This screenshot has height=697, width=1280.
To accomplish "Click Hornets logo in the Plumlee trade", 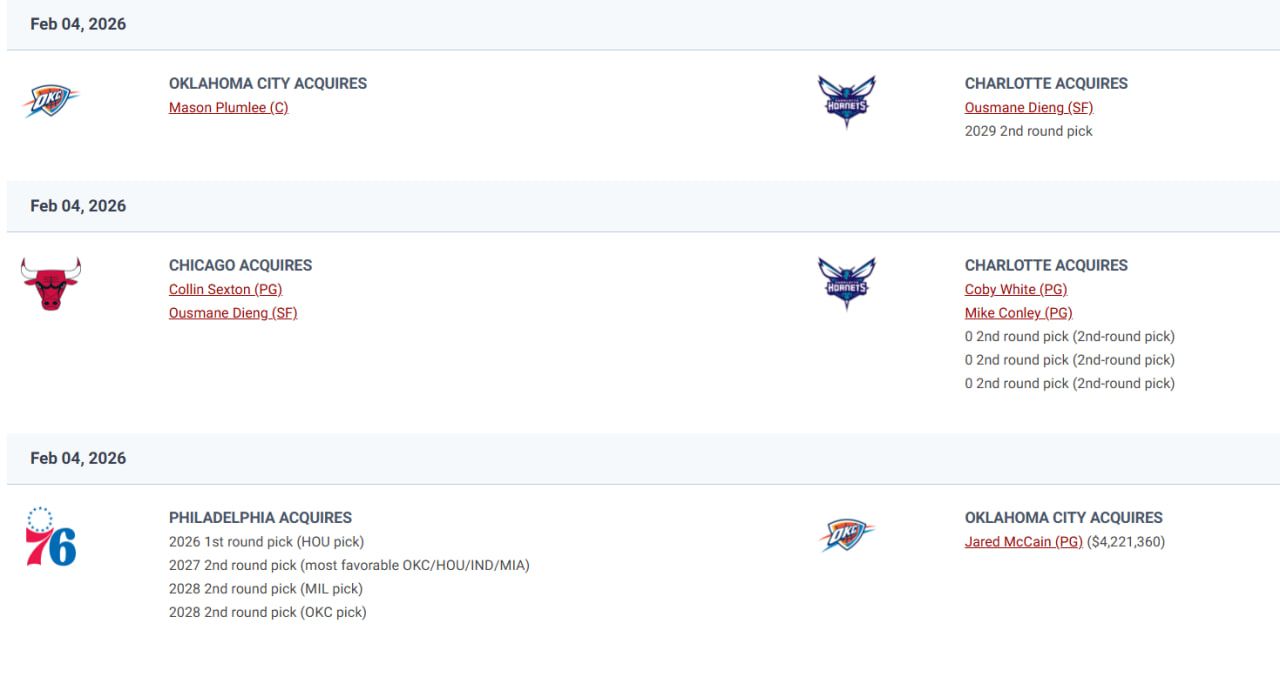I will (846, 100).
